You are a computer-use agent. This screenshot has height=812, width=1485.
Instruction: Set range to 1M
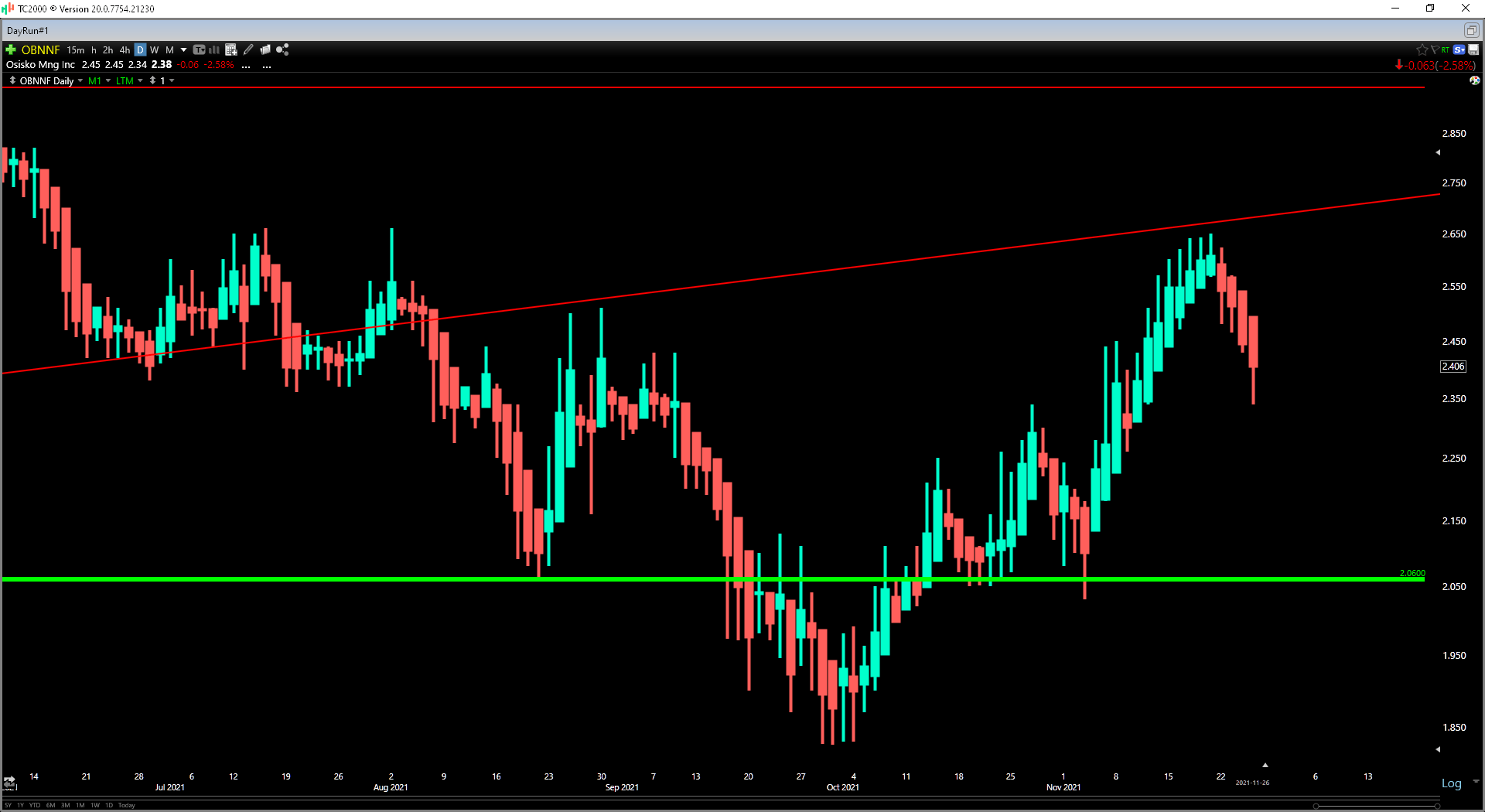pyautogui.click(x=80, y=805)
